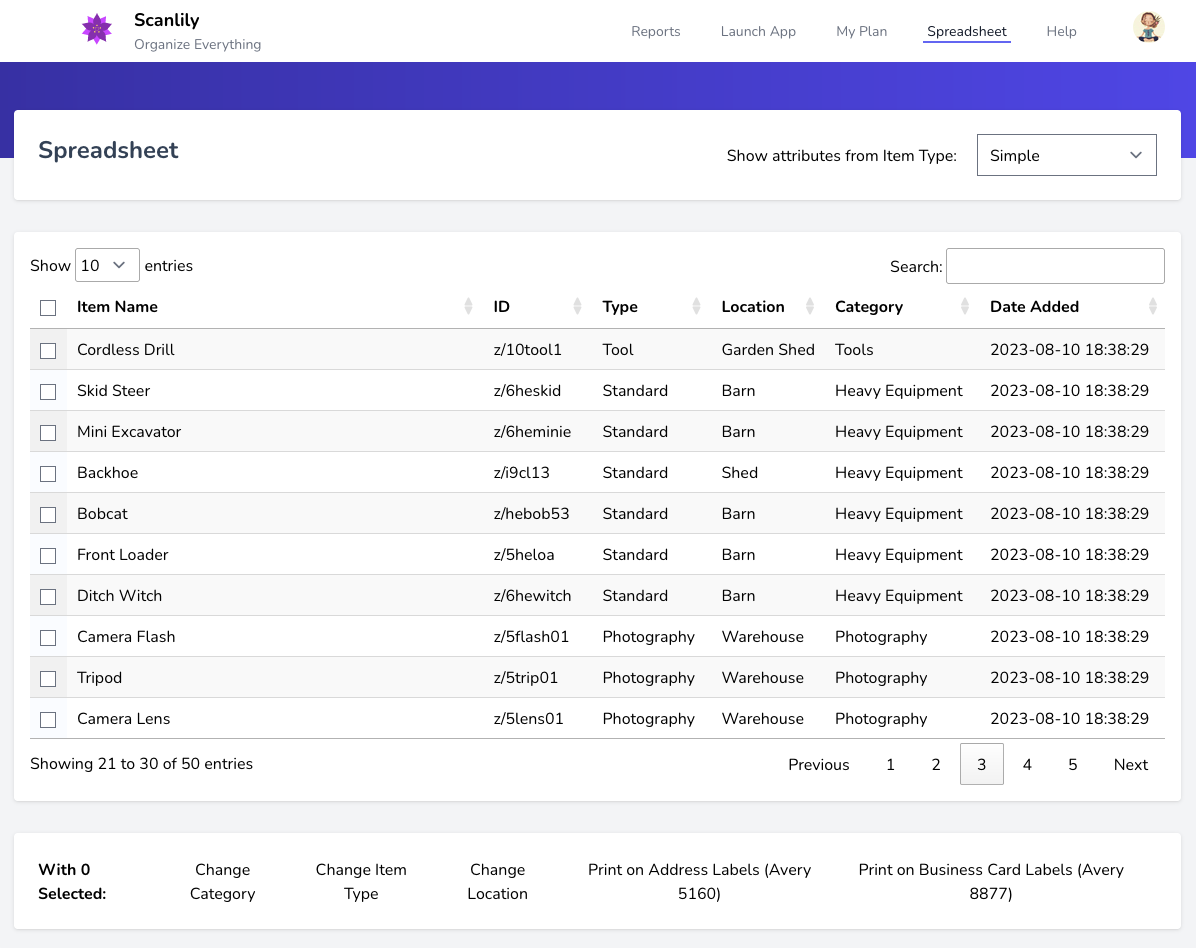Focus the Search input field
The image size is (1196, 948).
pyautogui.click(x=1055, y=266)
